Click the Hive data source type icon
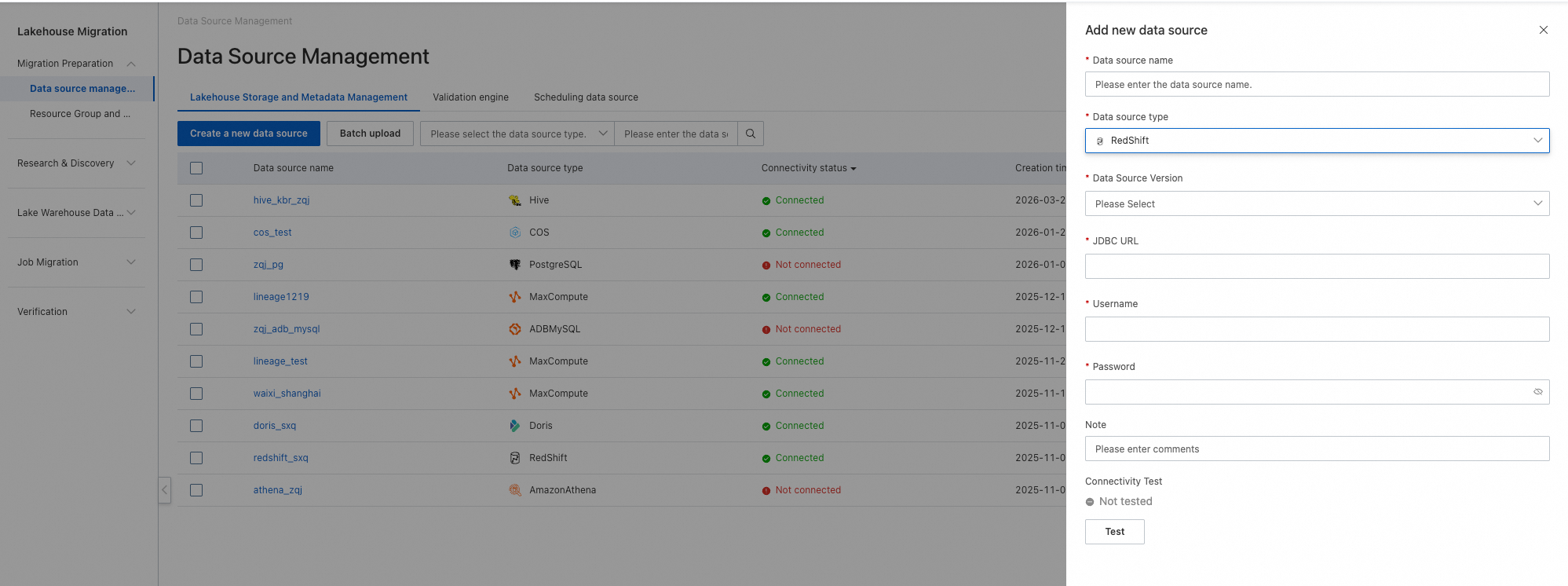The width and height of the screenshot is (1568, 586). [515, 200]
